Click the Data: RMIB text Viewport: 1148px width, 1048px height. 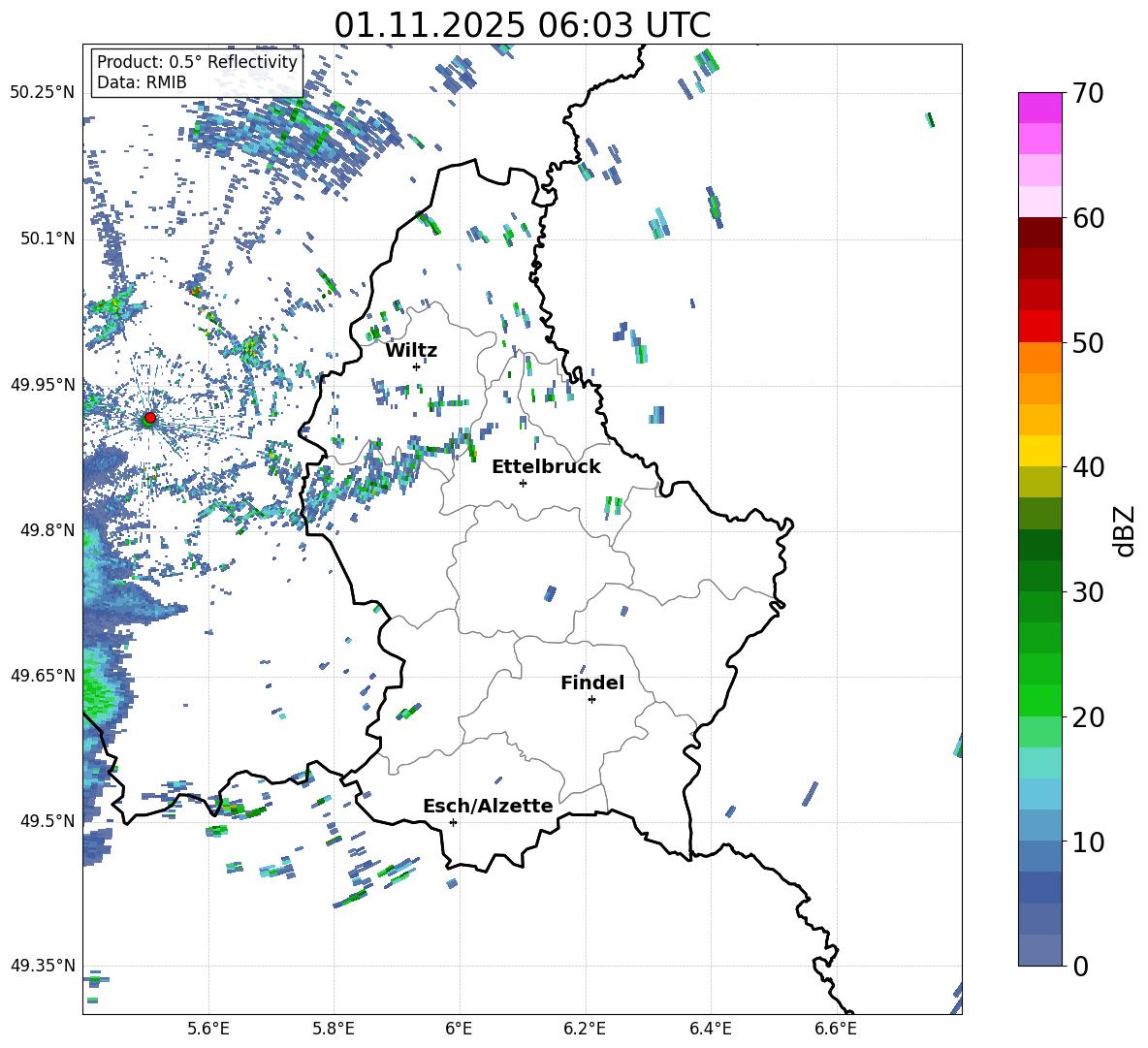click(x=142, y=82)
